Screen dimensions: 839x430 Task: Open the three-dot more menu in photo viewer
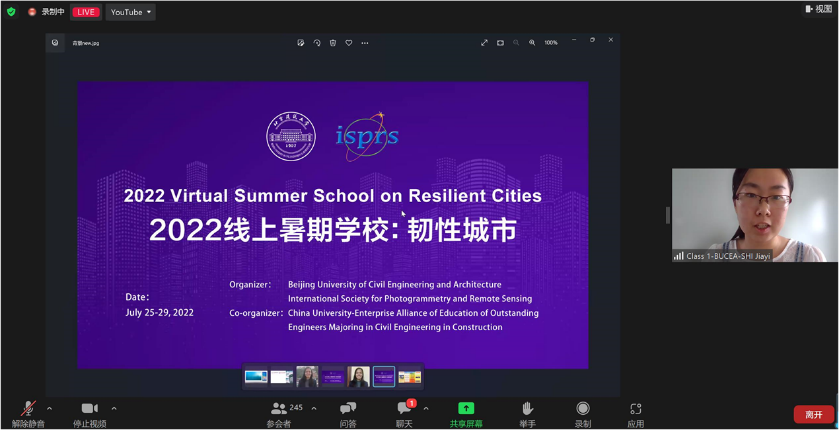point(365,43)
